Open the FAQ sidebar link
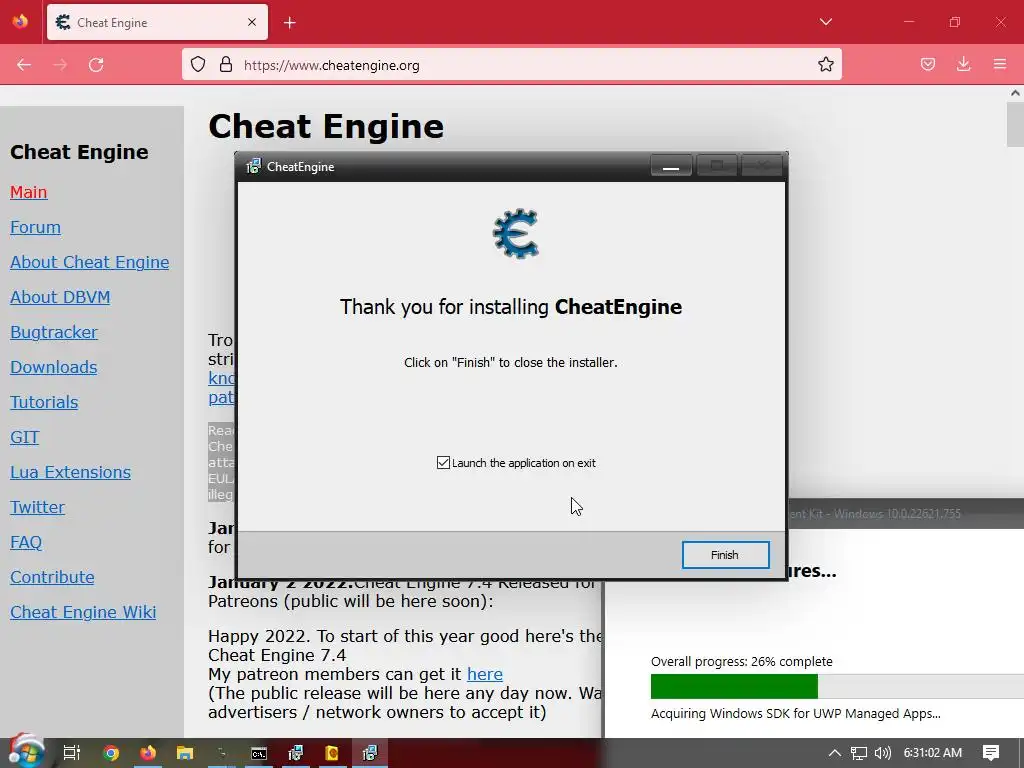The image size is (1024, 768). coord(26,542)
